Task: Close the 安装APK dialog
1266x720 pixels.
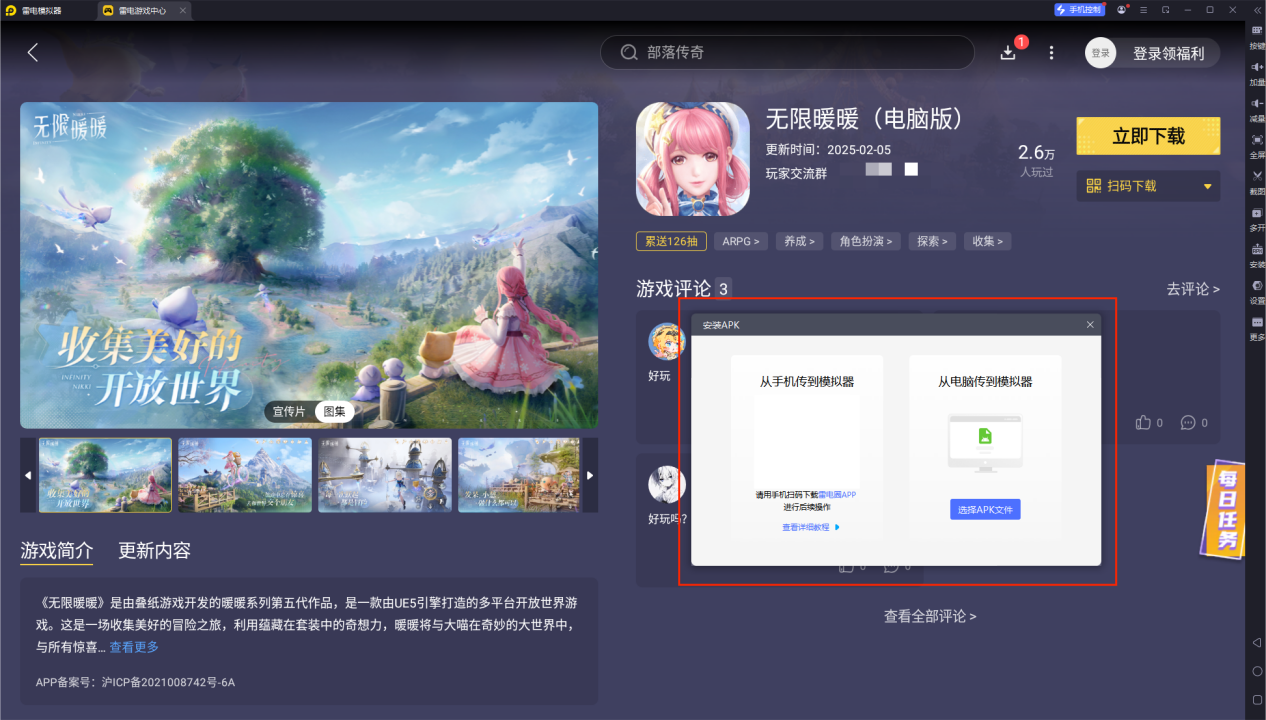Action: (1090, 325)
